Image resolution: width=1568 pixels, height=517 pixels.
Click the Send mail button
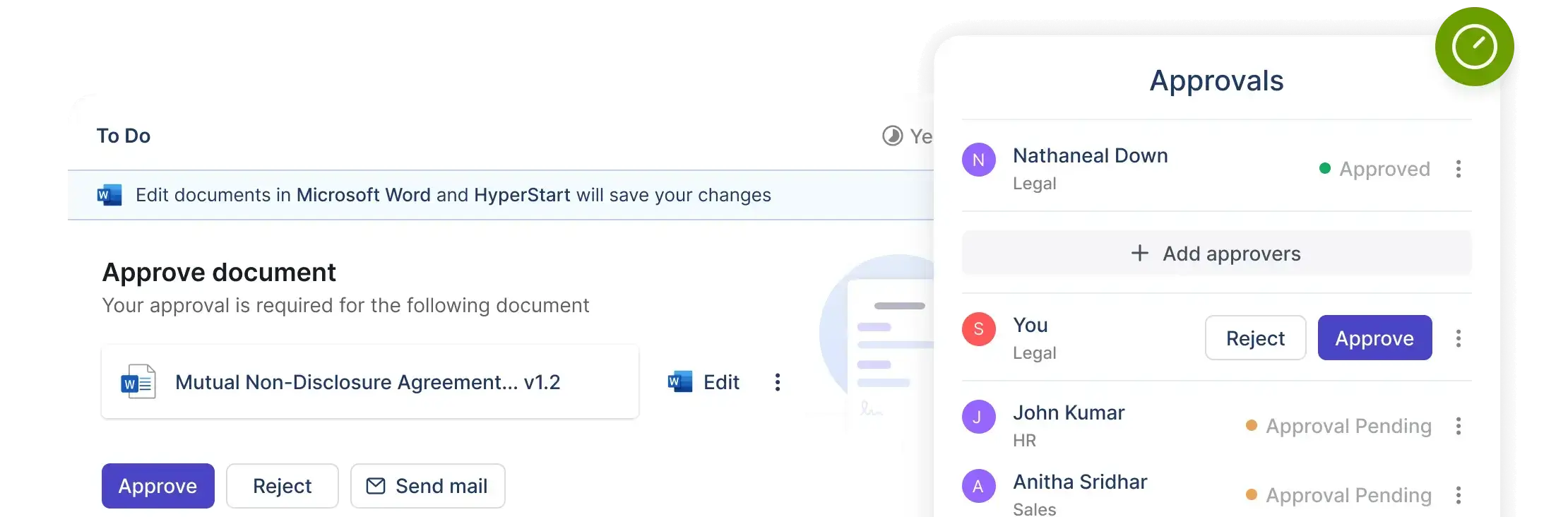[x=427, y=486]
